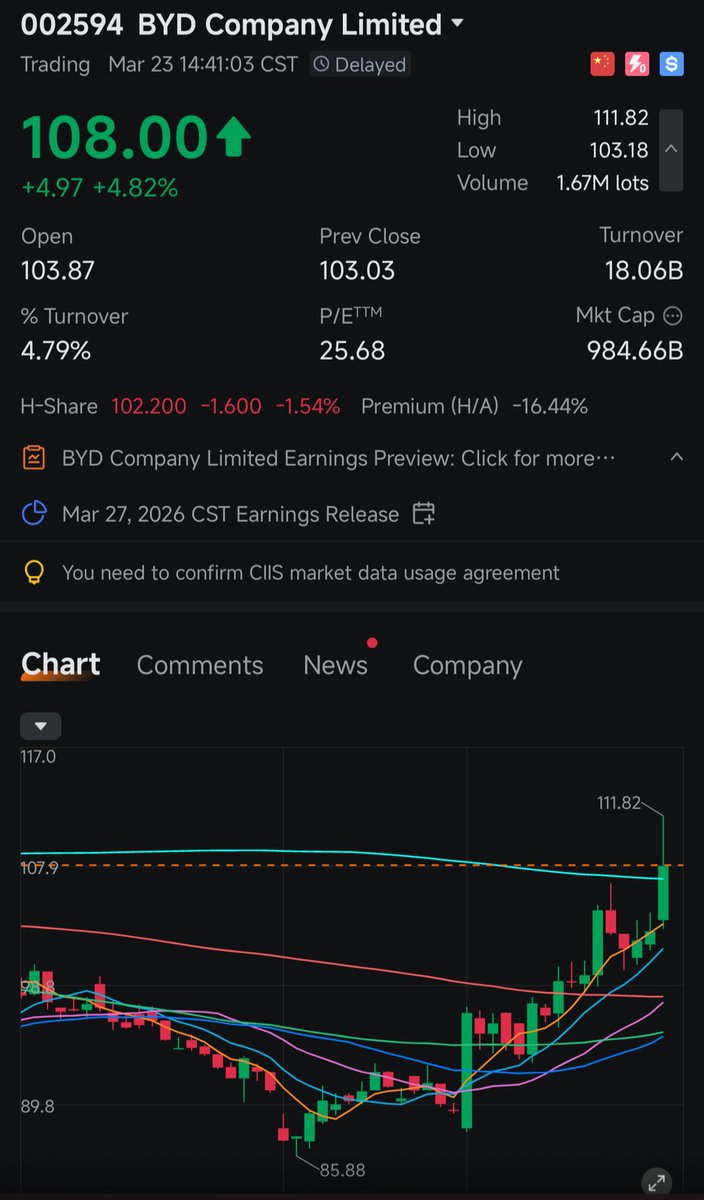The height and width of the screenshot is (1200, 704).
Task: Tap the 85.88 low label on chart
Action: coord(342,1169)
